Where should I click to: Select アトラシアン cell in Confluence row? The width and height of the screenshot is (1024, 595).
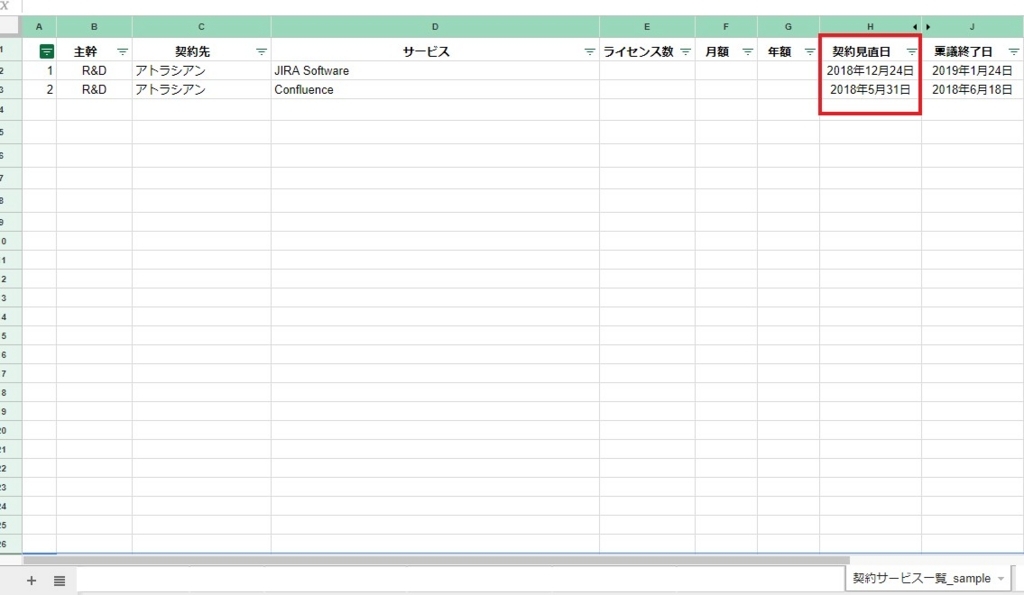(x=201, y=89)
